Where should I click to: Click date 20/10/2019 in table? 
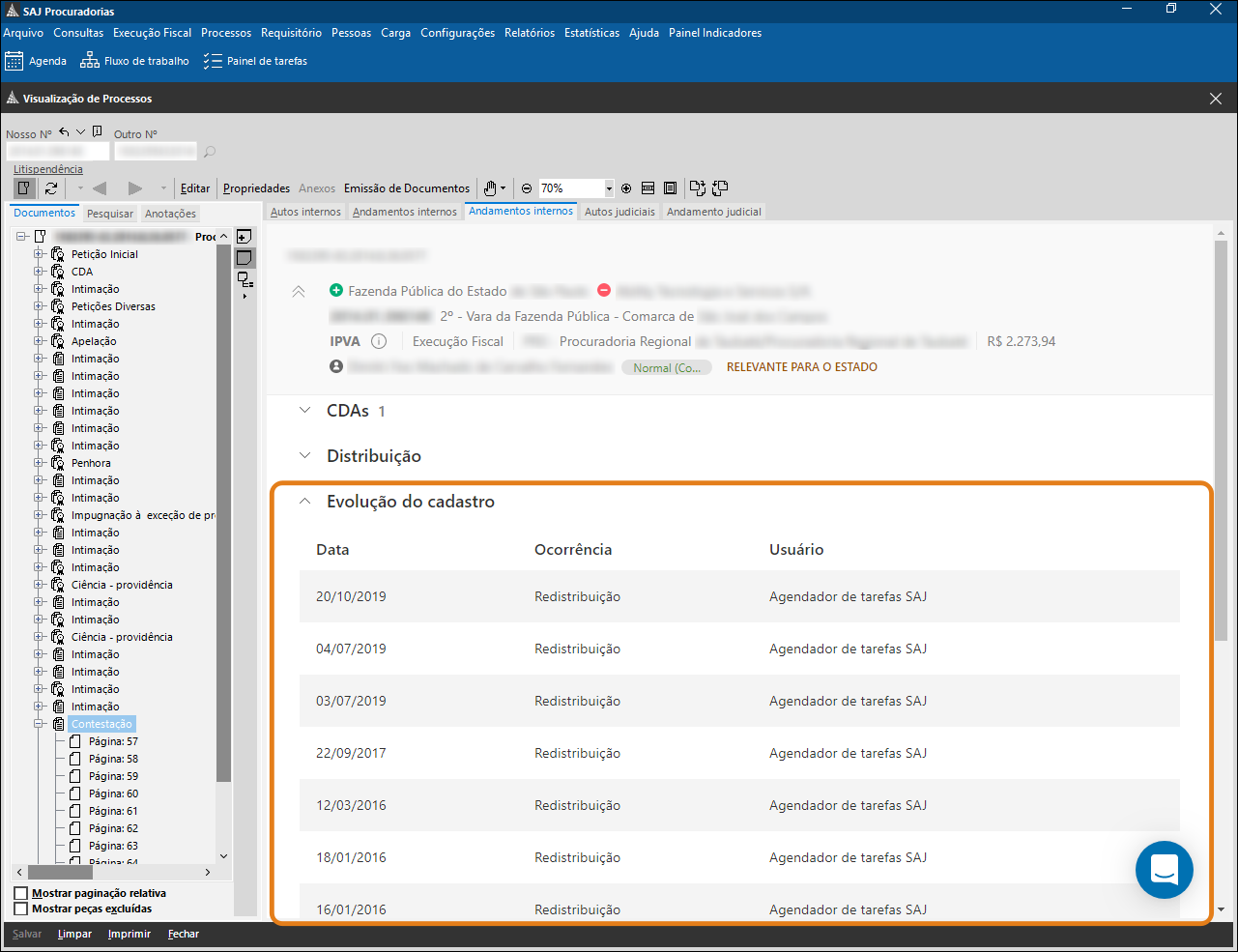[351, 596]
